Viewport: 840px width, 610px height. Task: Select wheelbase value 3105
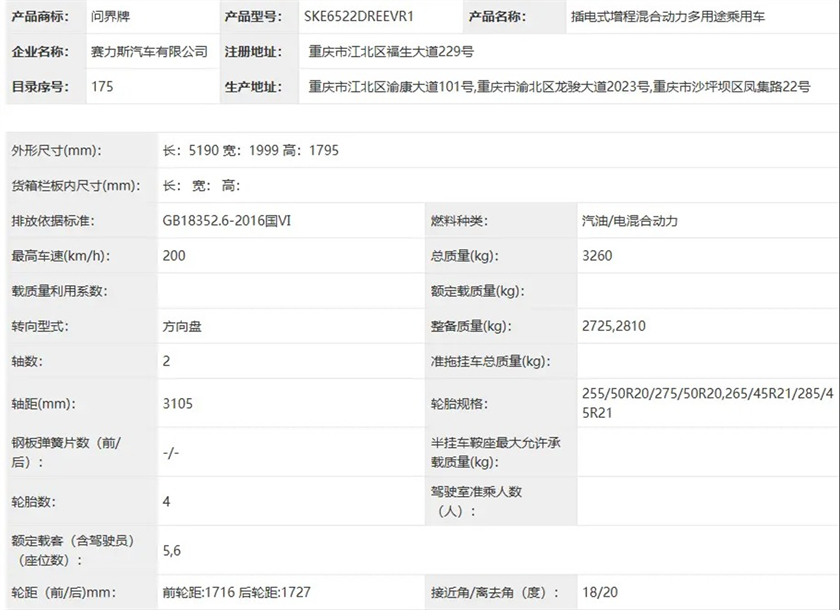click(177, 403)
